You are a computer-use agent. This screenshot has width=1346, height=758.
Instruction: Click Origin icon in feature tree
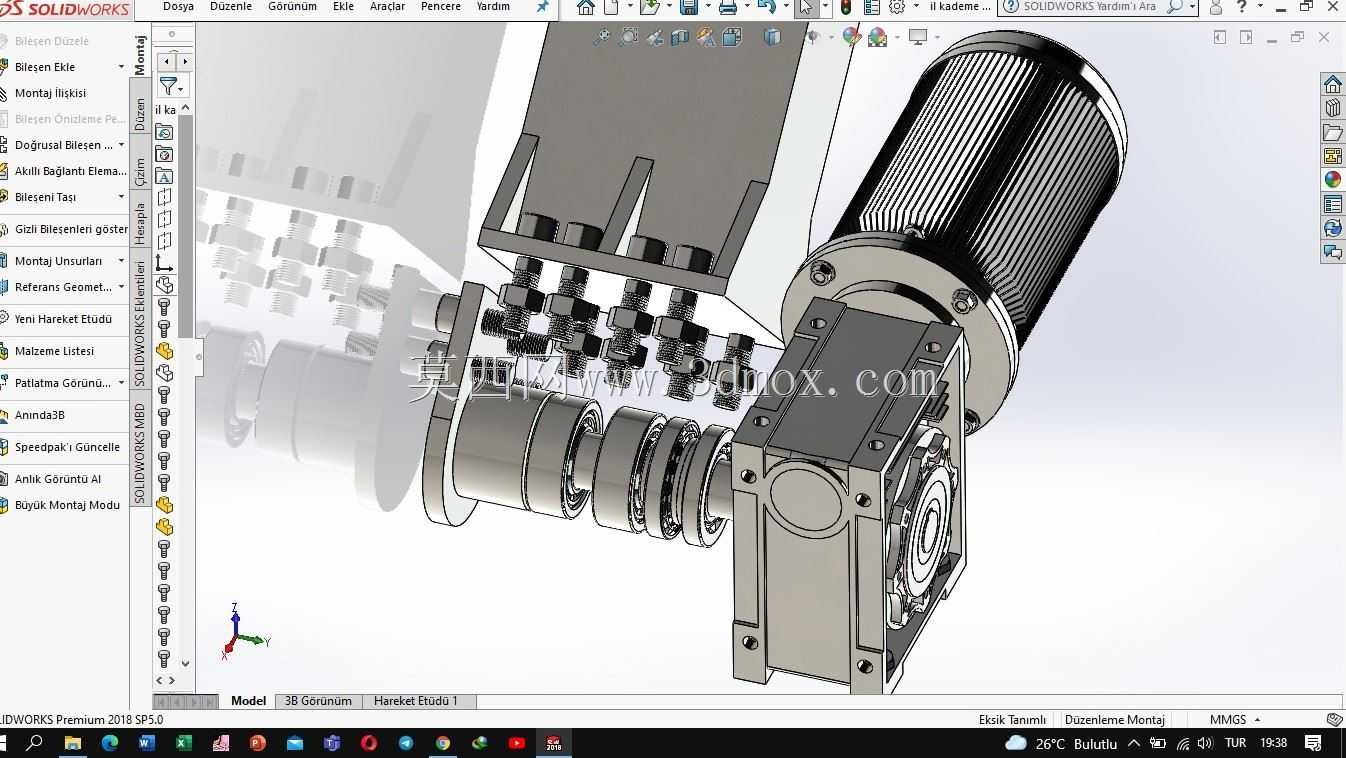[164, 263]
